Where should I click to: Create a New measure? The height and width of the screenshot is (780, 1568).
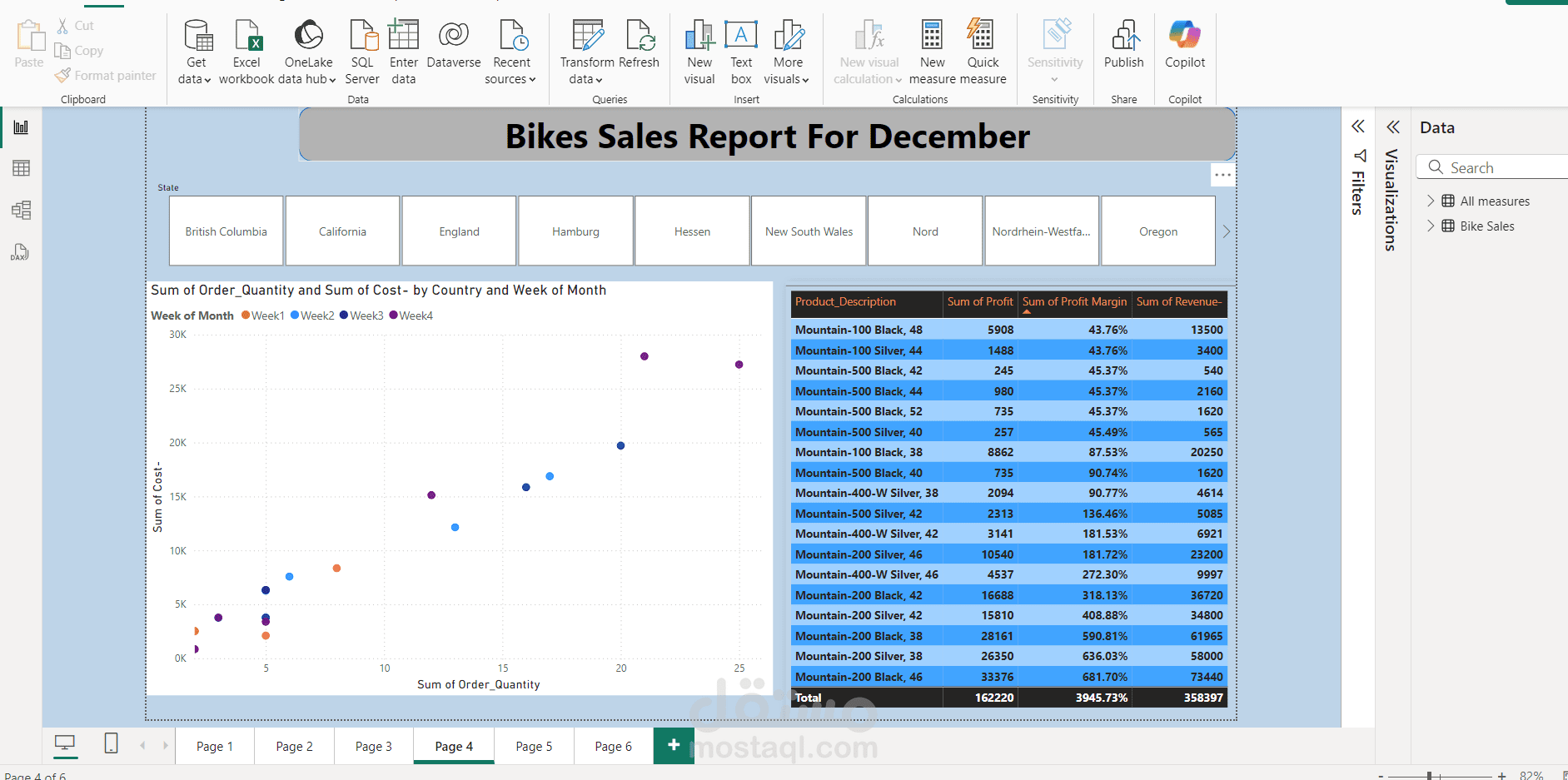click(932, 52)
